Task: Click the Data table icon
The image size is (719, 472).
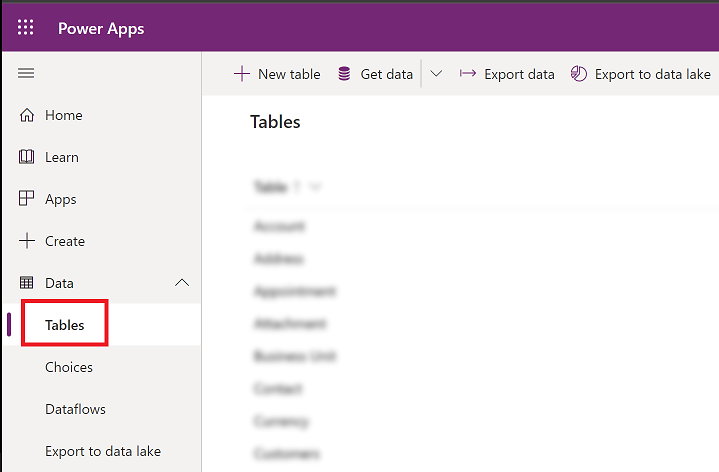Action: 27,283
